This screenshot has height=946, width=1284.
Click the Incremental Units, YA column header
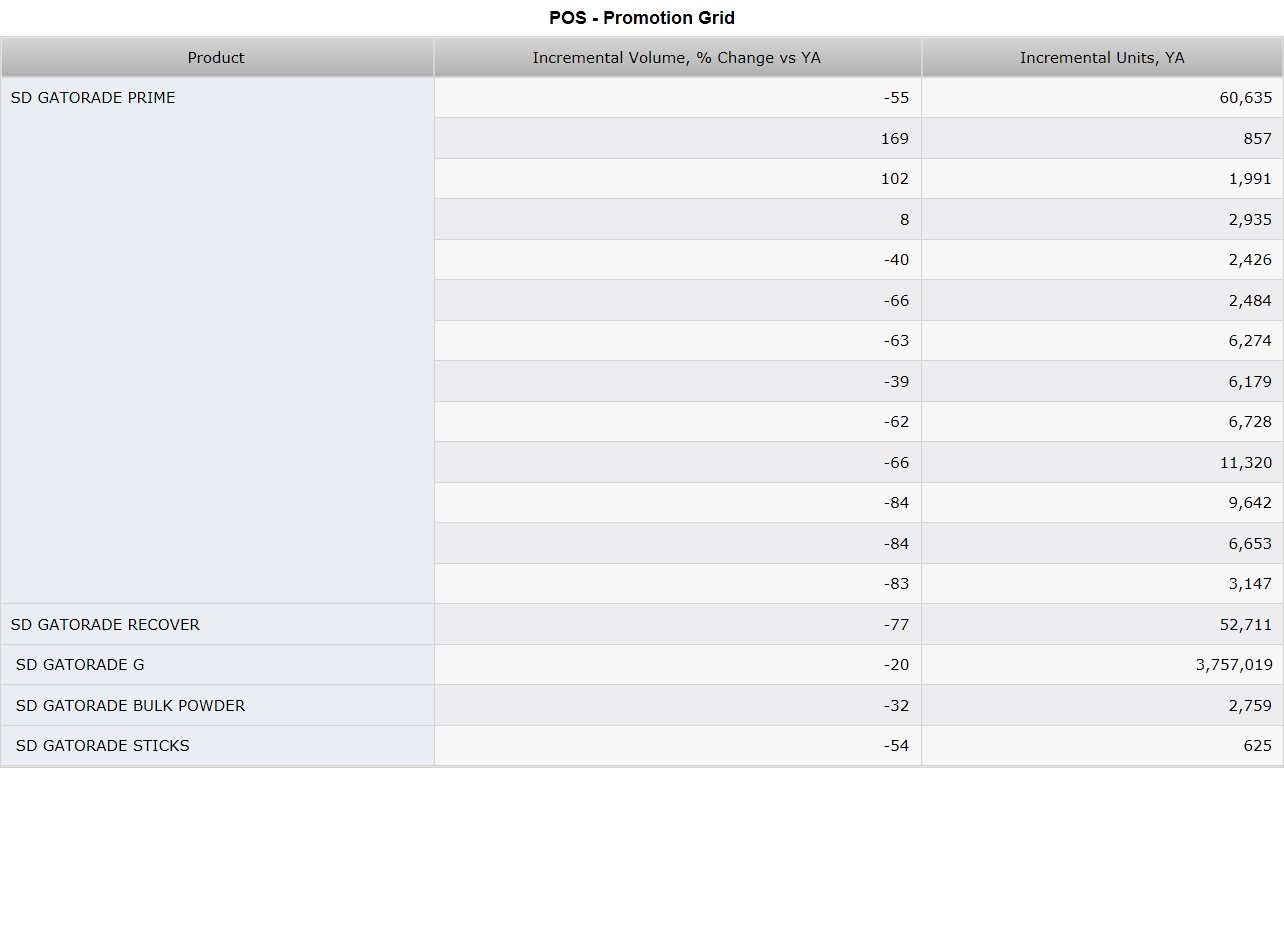pyautogui.click(x=1102, y=58)
